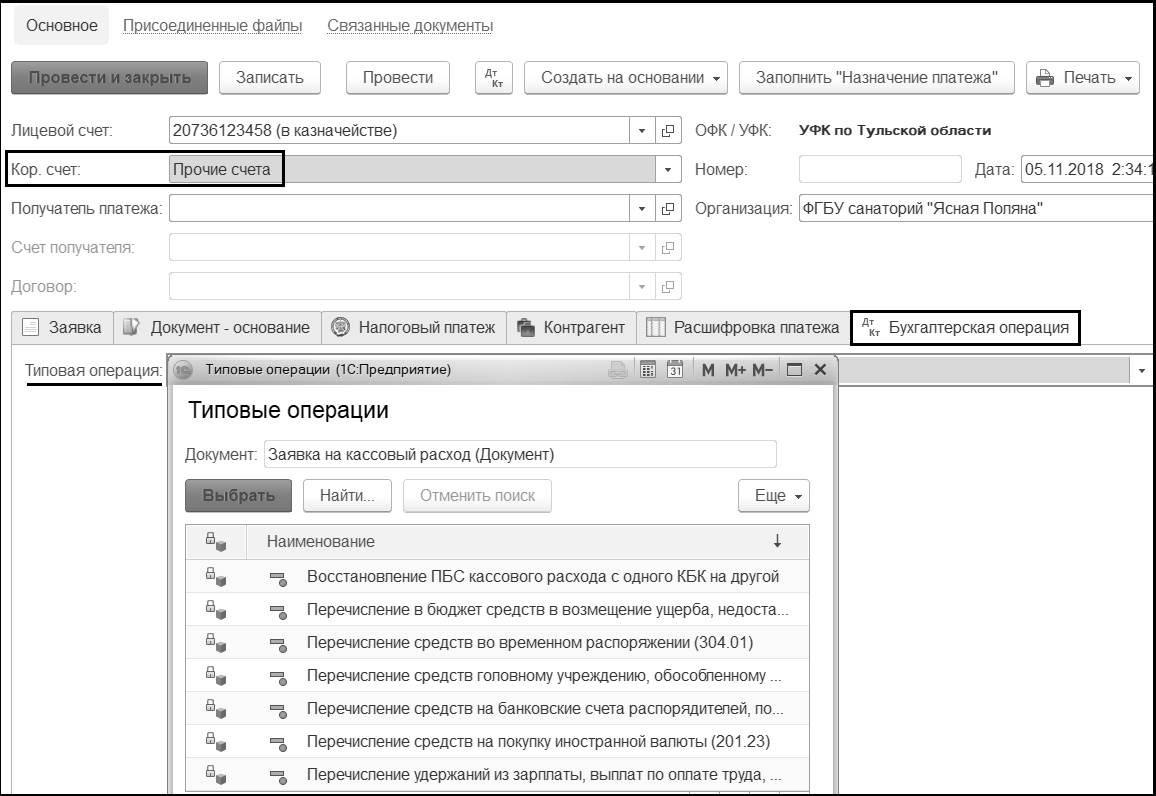Click the lock icon in table header column
This screenshot has height=796, width=1156.
[215, 542]
